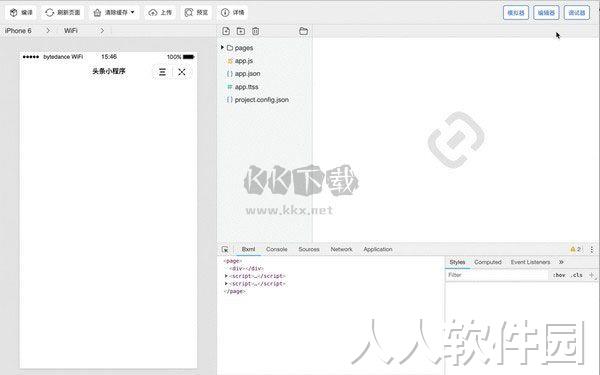This screenshot has width=600, height=375.
Task: Open the Details (详情) info button
Action: pyautogui.click(x=232, y=13)
